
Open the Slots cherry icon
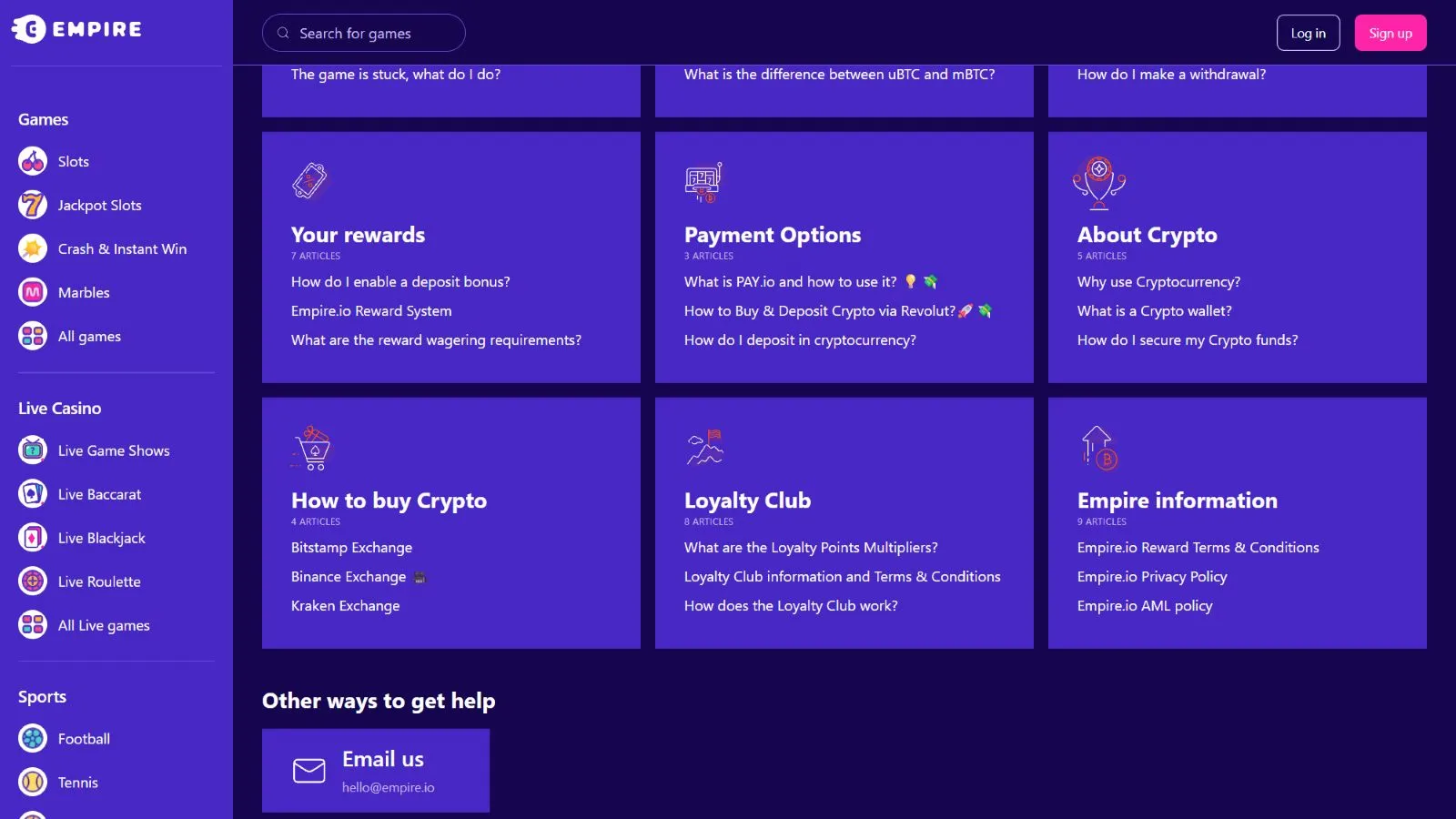pyautogui.click(x=33, y=162)
